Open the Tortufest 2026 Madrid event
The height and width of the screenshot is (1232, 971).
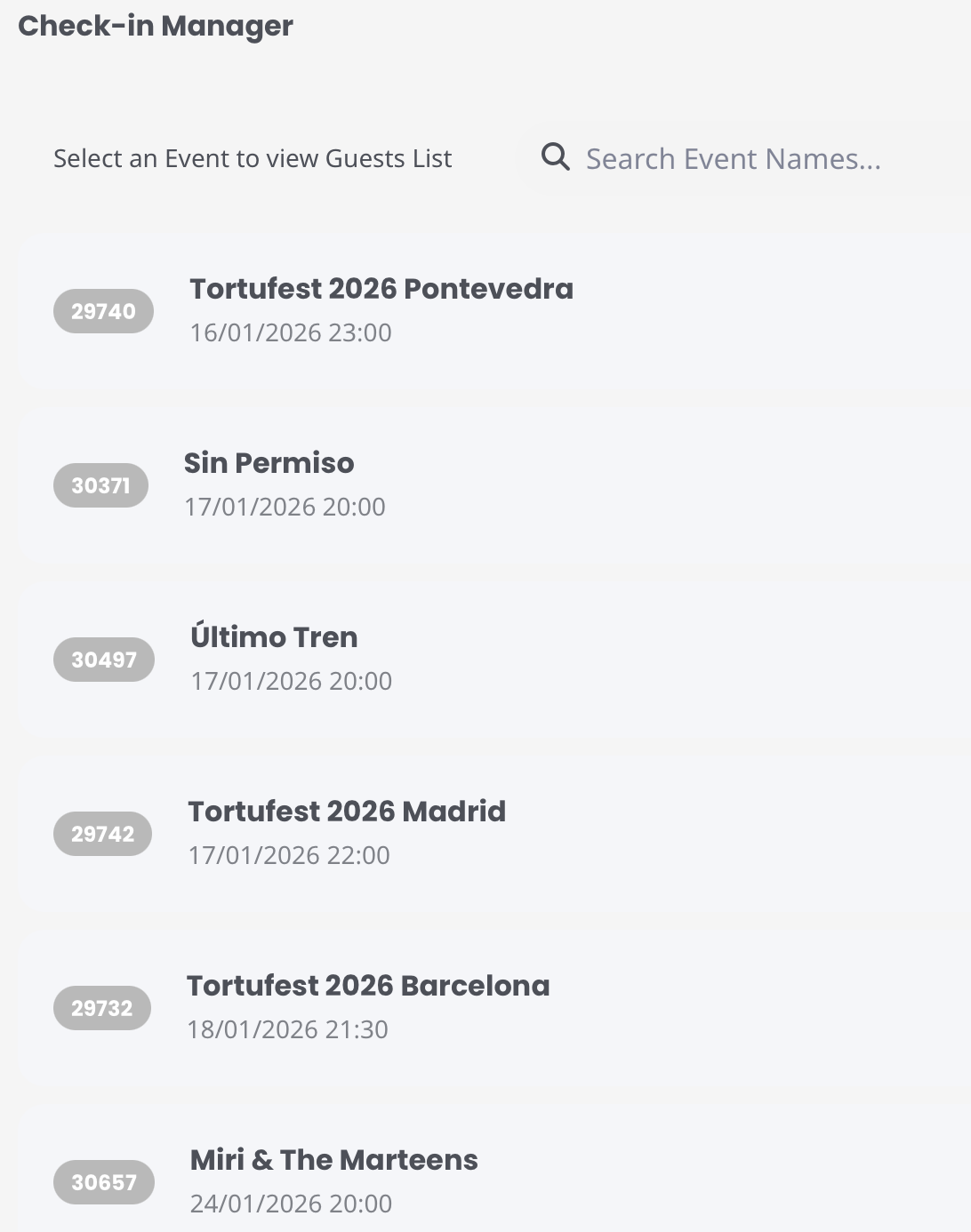point(347,812)
